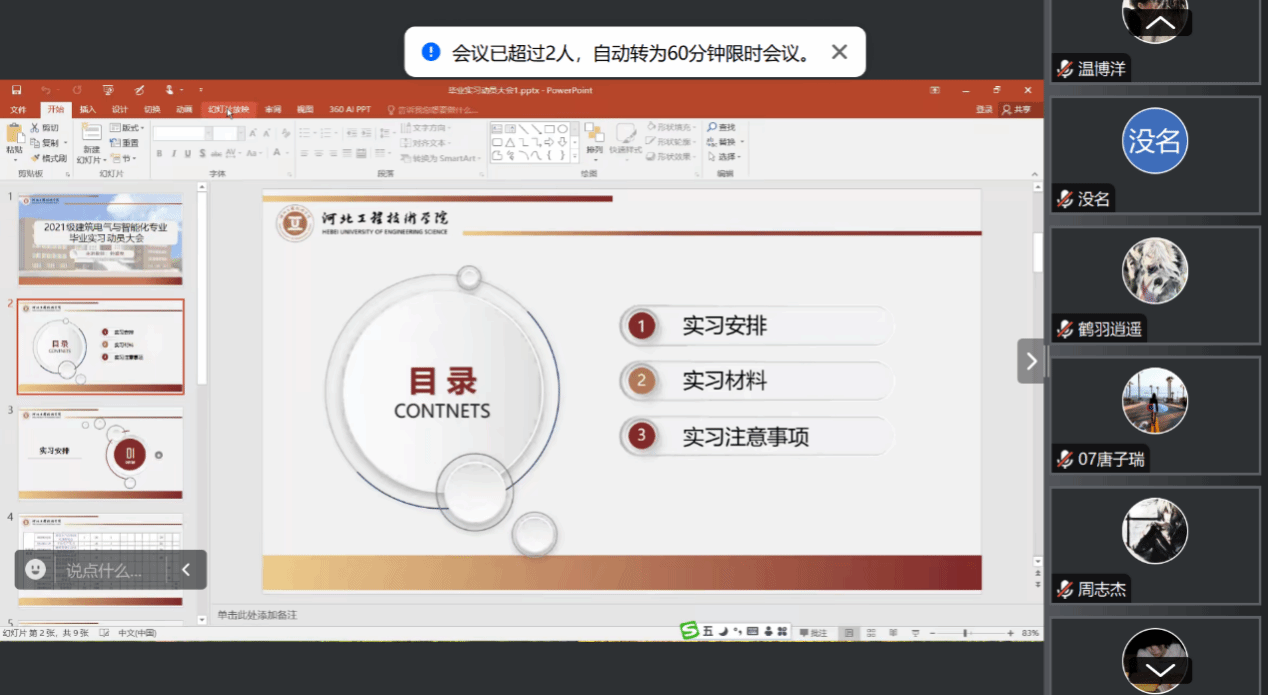Expand participant panel with right chevron arrow

(1031, 361)
